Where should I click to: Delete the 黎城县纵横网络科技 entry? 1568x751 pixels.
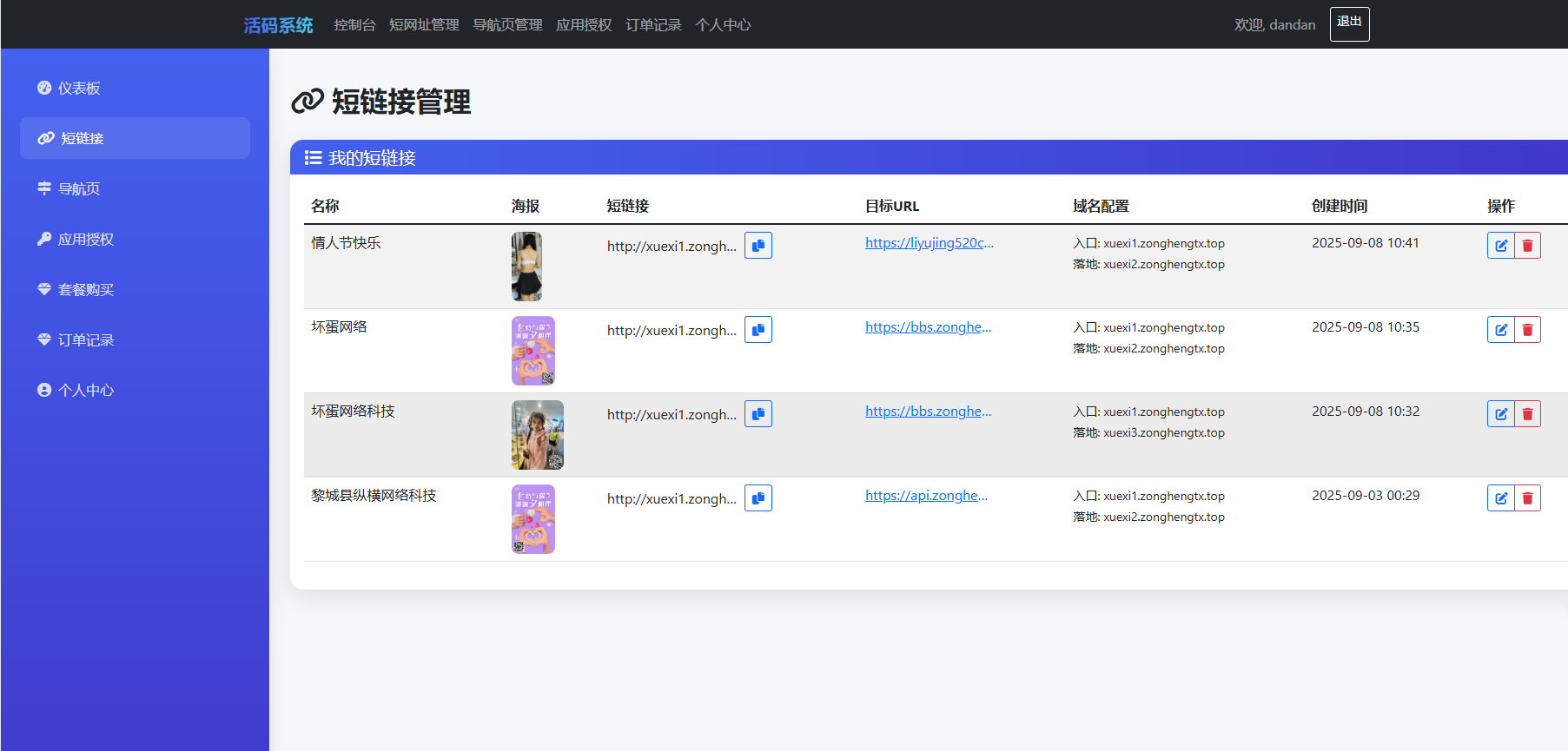[x=1527, y=498]
